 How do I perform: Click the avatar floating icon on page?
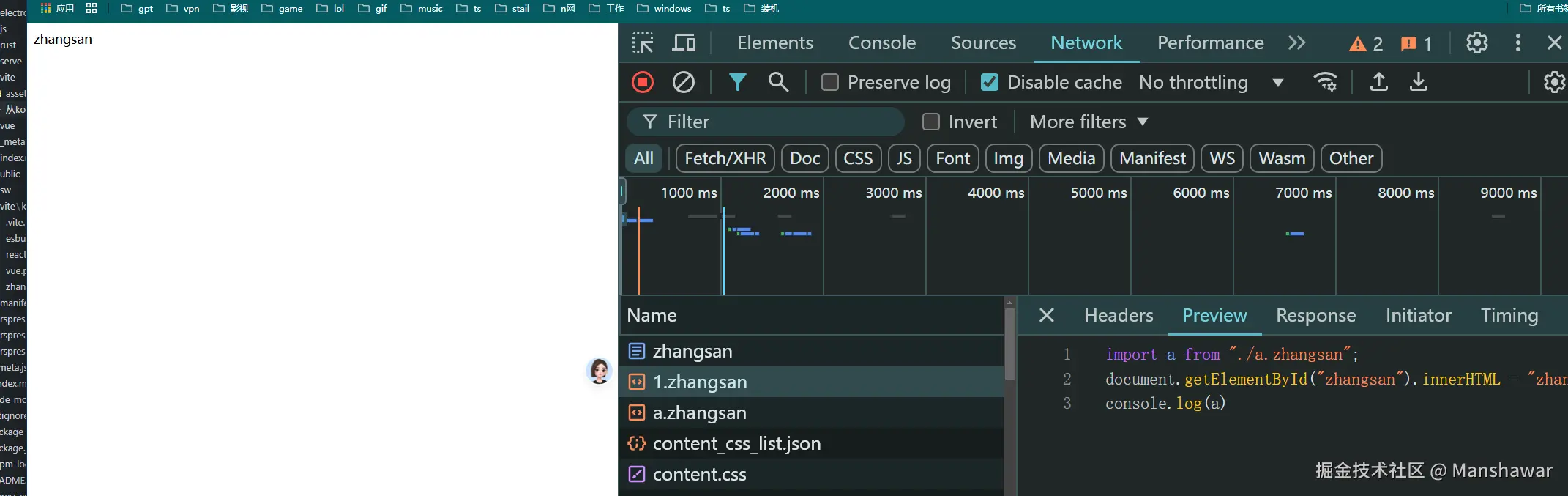click(600, 371)
